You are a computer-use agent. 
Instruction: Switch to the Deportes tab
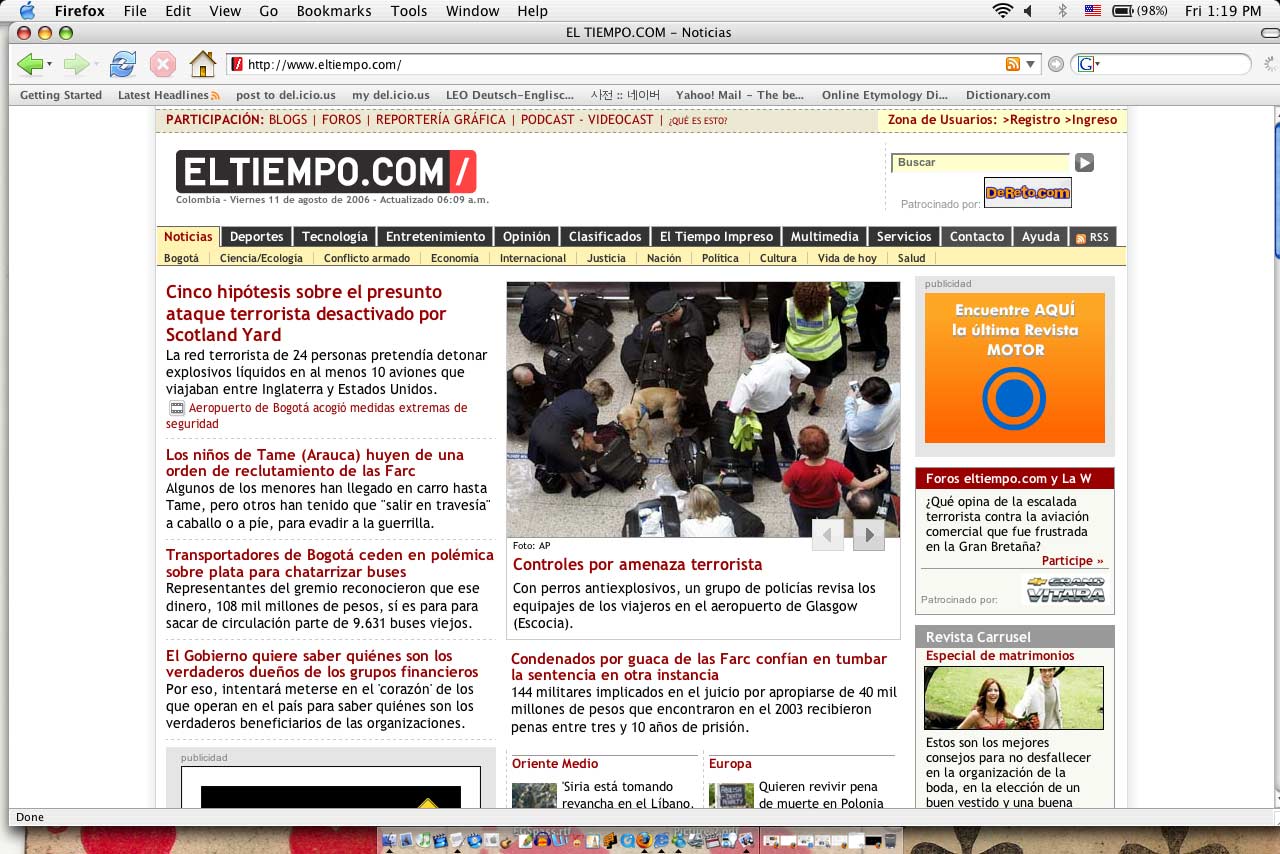point(256,236)
